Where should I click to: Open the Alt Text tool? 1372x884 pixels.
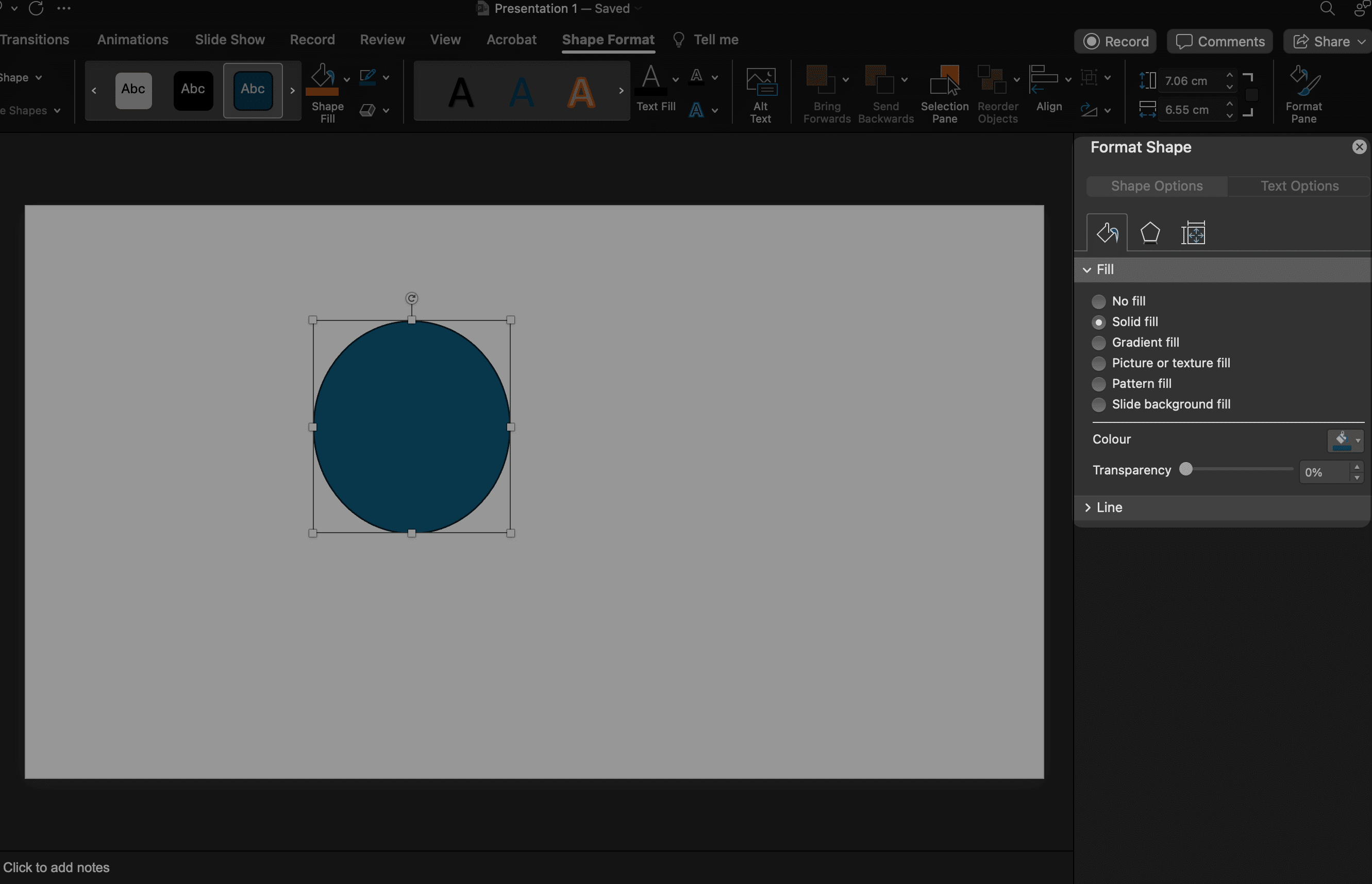[x=761, y=94]
